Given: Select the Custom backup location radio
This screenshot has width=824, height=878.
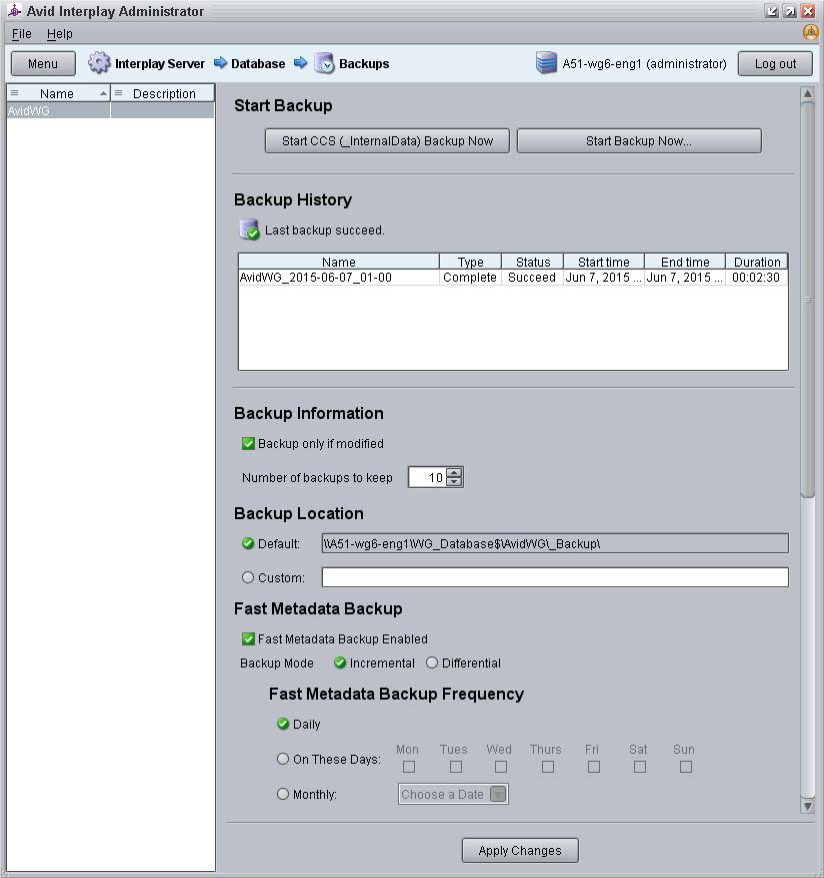Looking at the screenshot, I should pyautogui.click(x=247, y=577).
